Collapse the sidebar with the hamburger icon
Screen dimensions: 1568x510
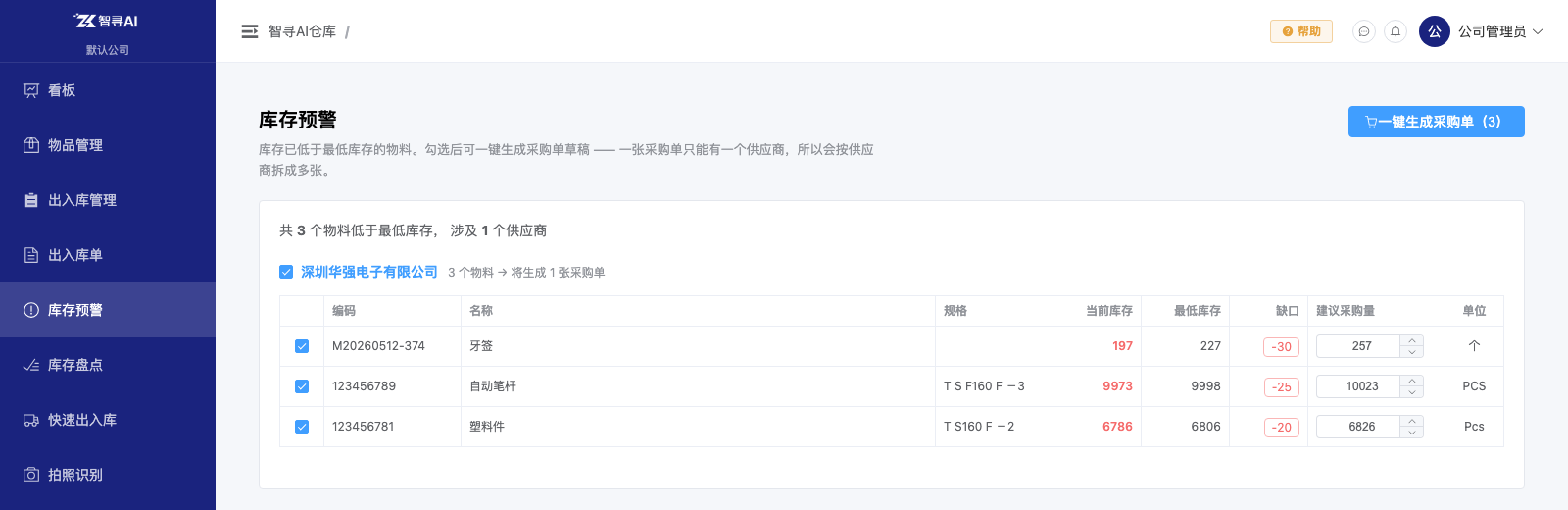tap(250, 31)
